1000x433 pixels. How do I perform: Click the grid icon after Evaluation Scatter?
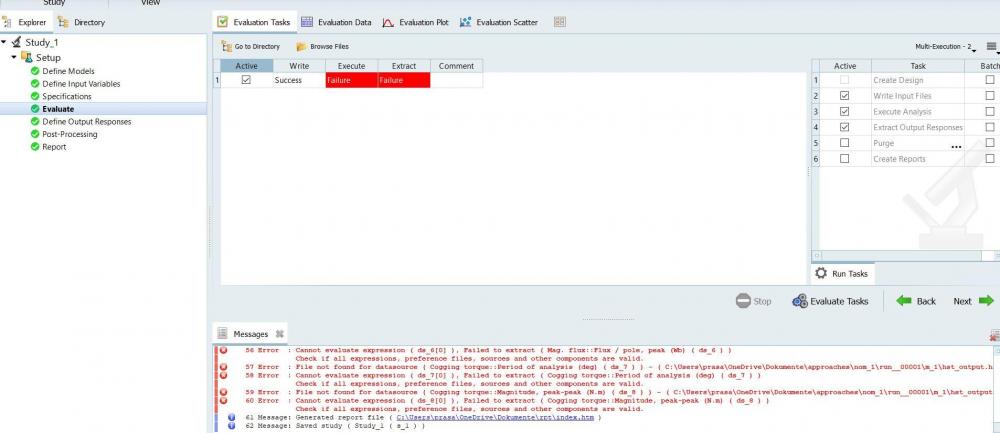pos(559,22)
